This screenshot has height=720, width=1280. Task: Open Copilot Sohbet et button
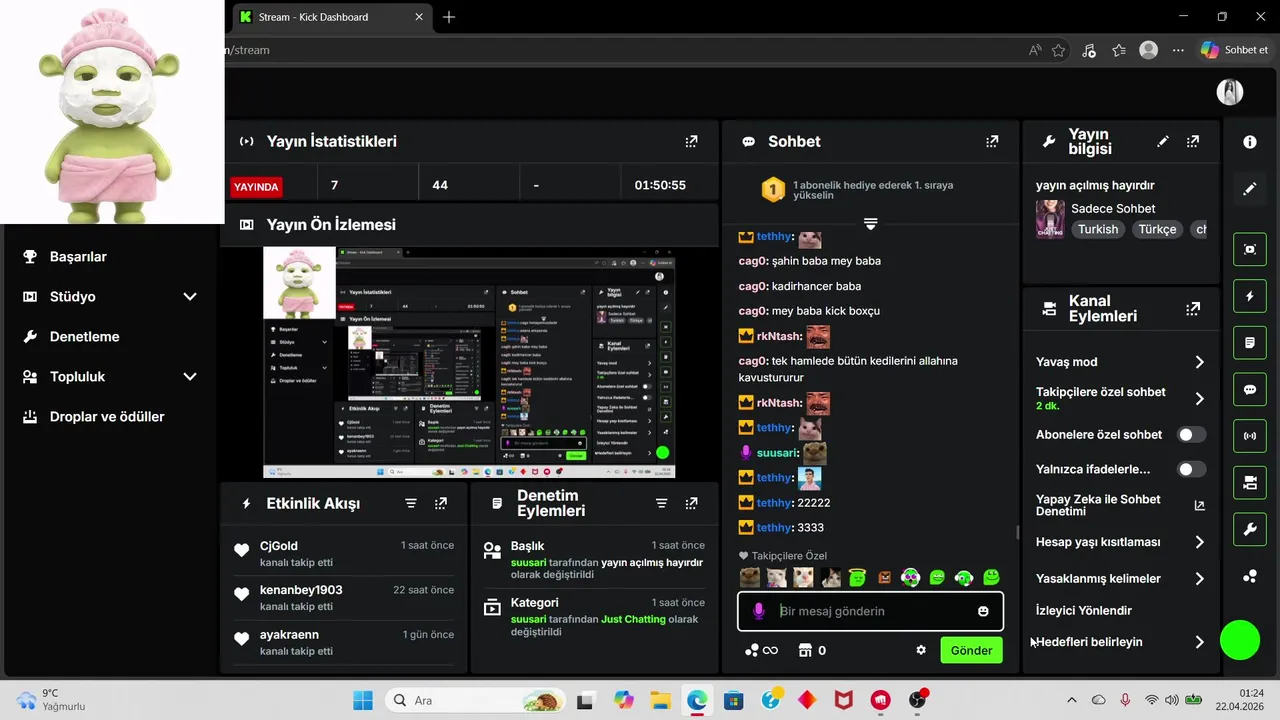tap(1234, 50)
